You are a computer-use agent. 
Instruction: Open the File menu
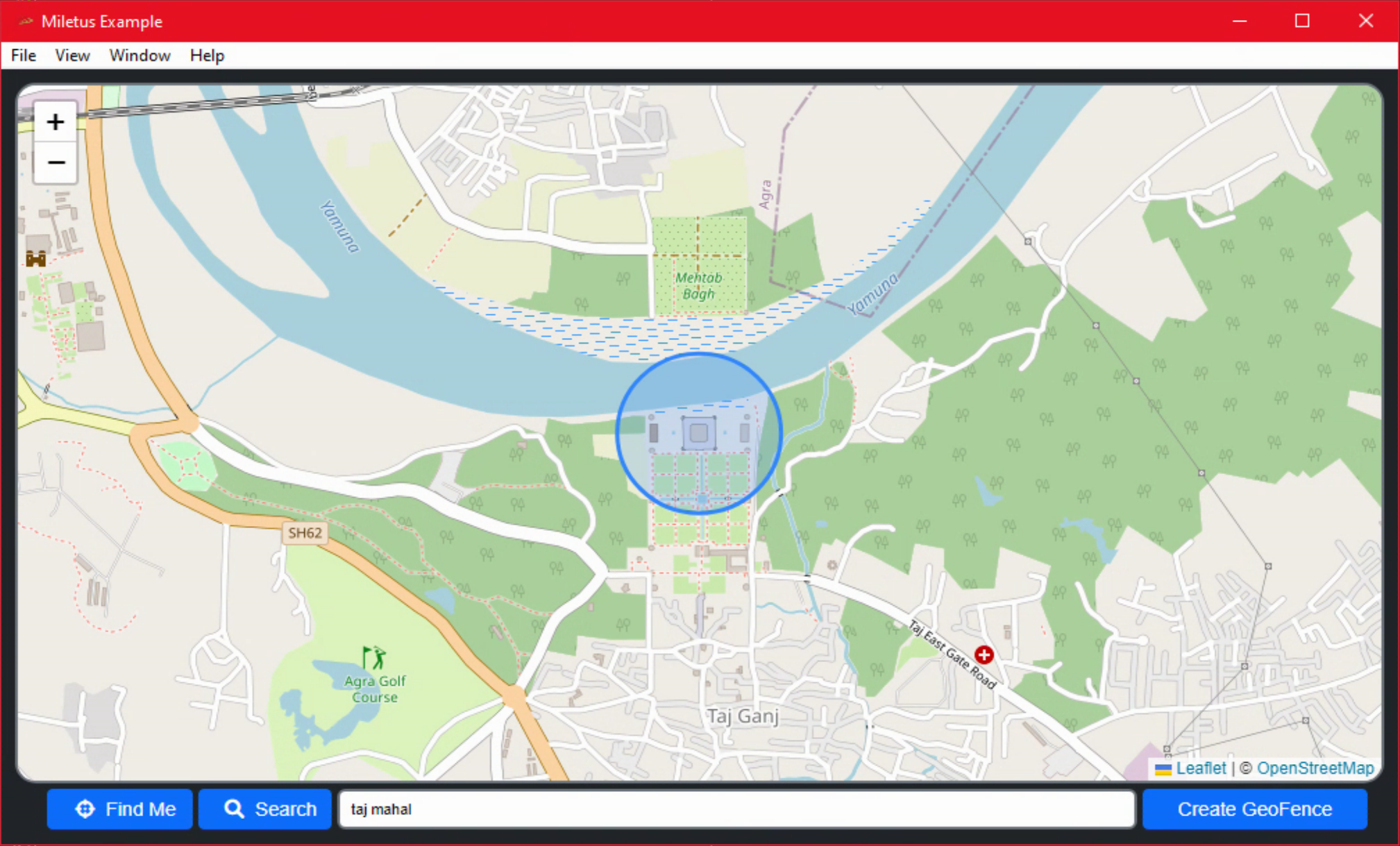tap(22, 55)
